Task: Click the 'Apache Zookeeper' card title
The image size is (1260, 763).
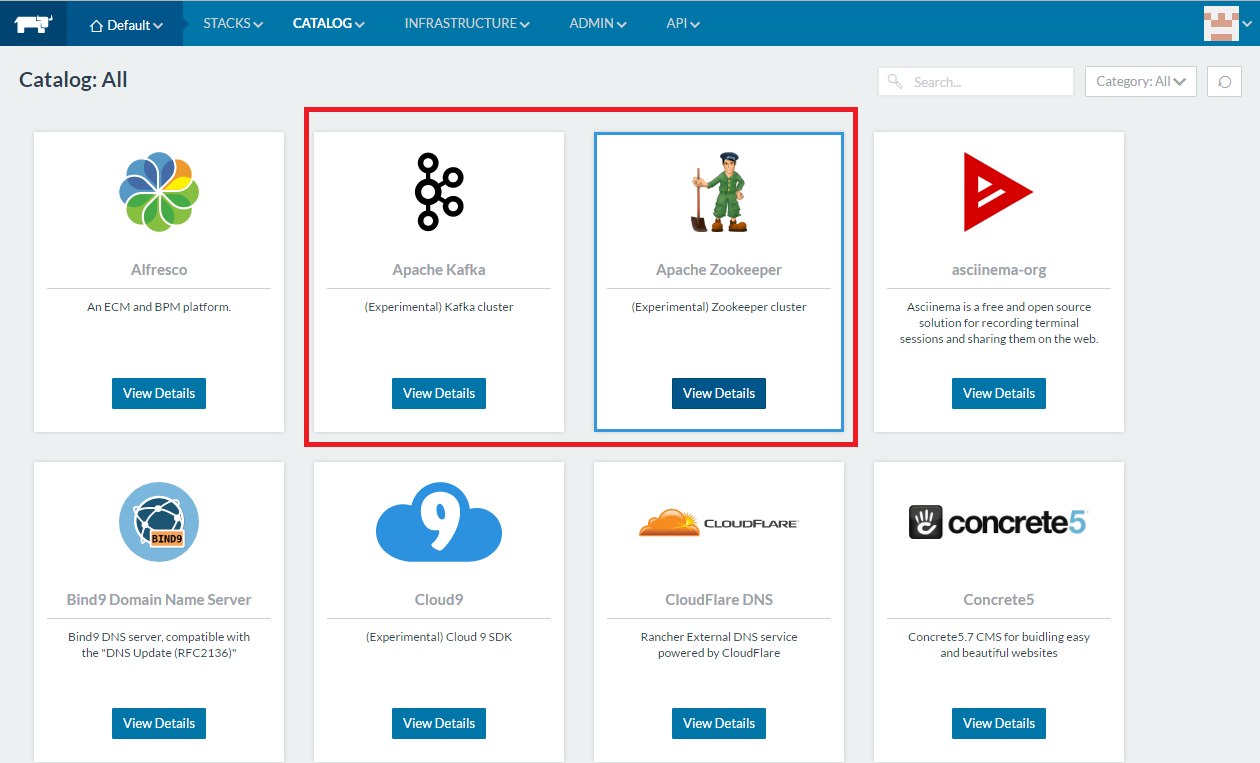Action: (x=719, y=270)
